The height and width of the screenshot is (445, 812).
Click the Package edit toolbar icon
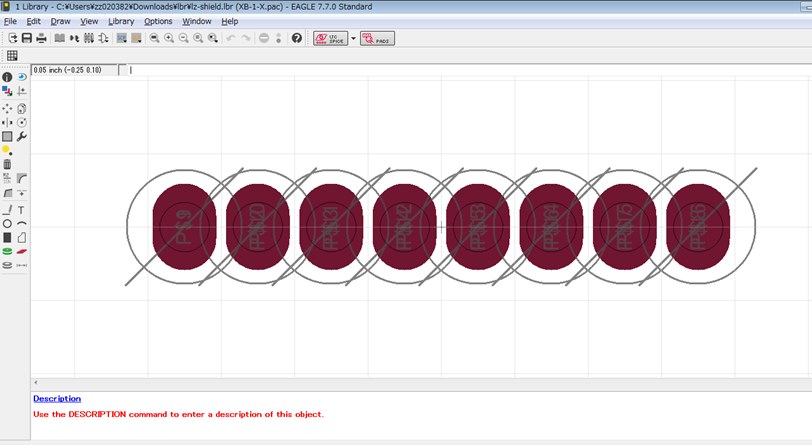point(89,38)
